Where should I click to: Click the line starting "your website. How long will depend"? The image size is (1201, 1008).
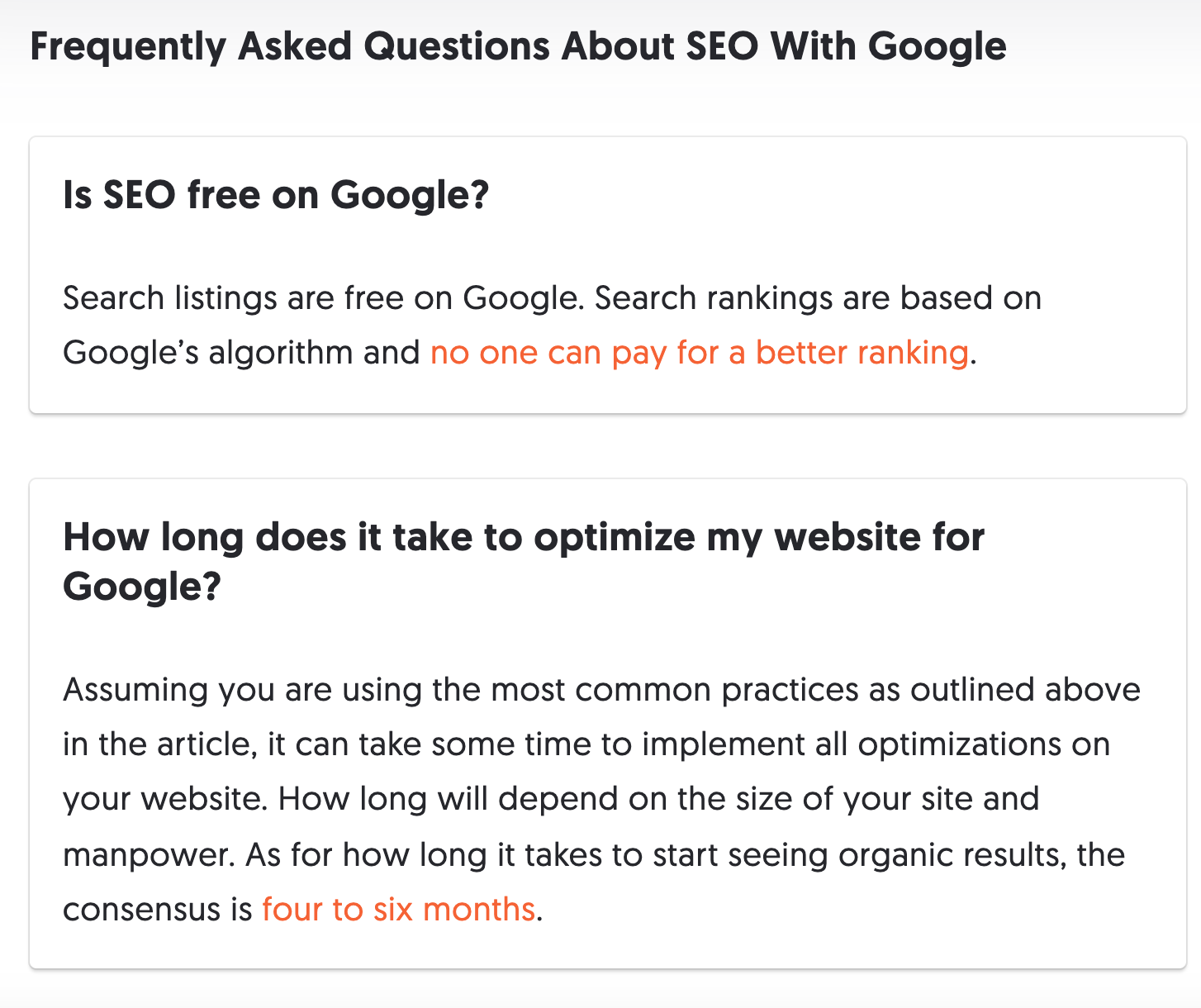[551, 800]
